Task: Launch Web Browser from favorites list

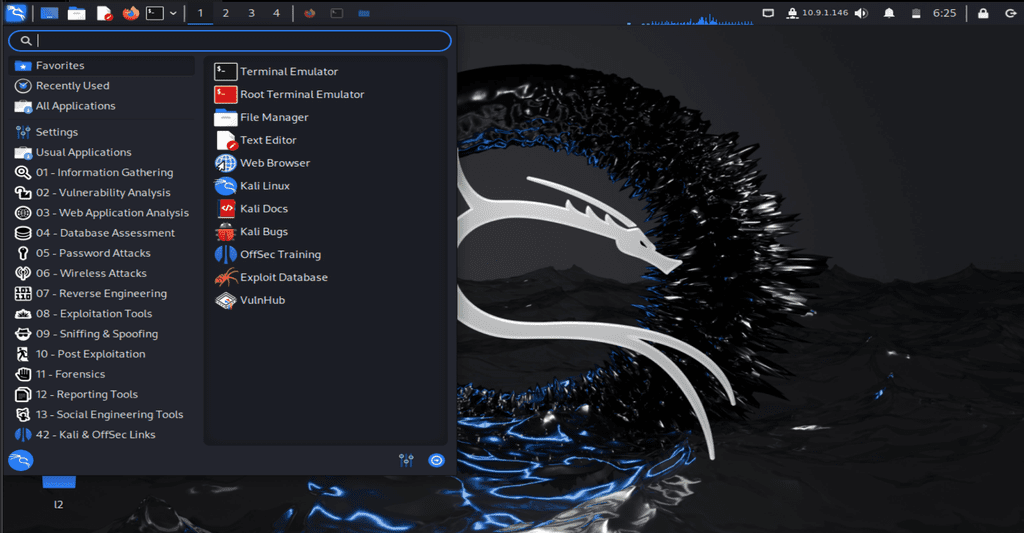Action: tap(327, 163)
